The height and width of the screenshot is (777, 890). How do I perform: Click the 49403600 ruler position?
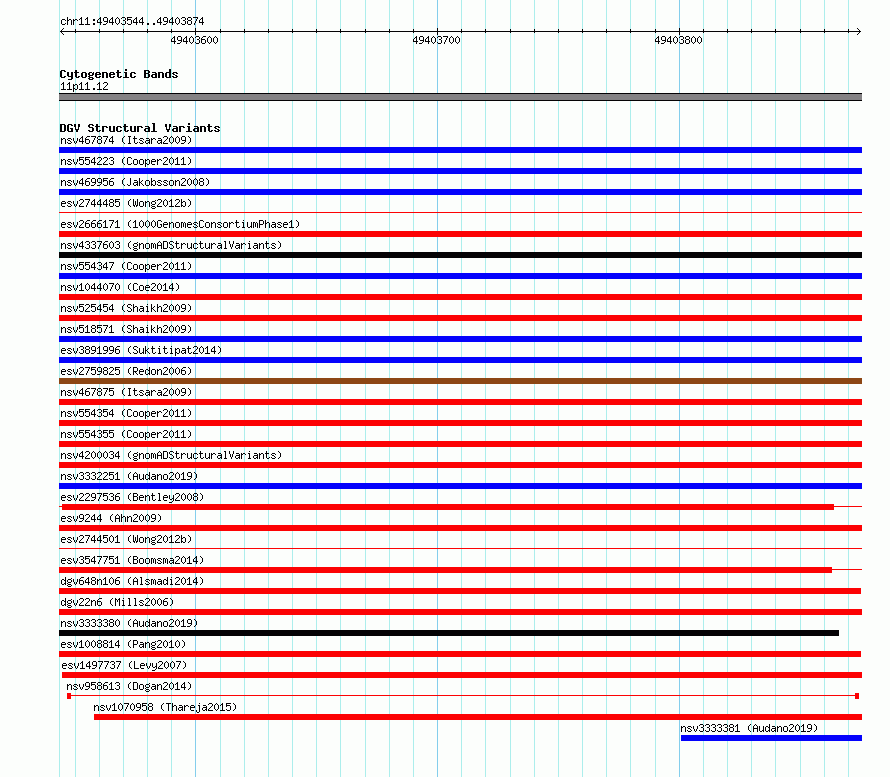(x=195, y=40)
